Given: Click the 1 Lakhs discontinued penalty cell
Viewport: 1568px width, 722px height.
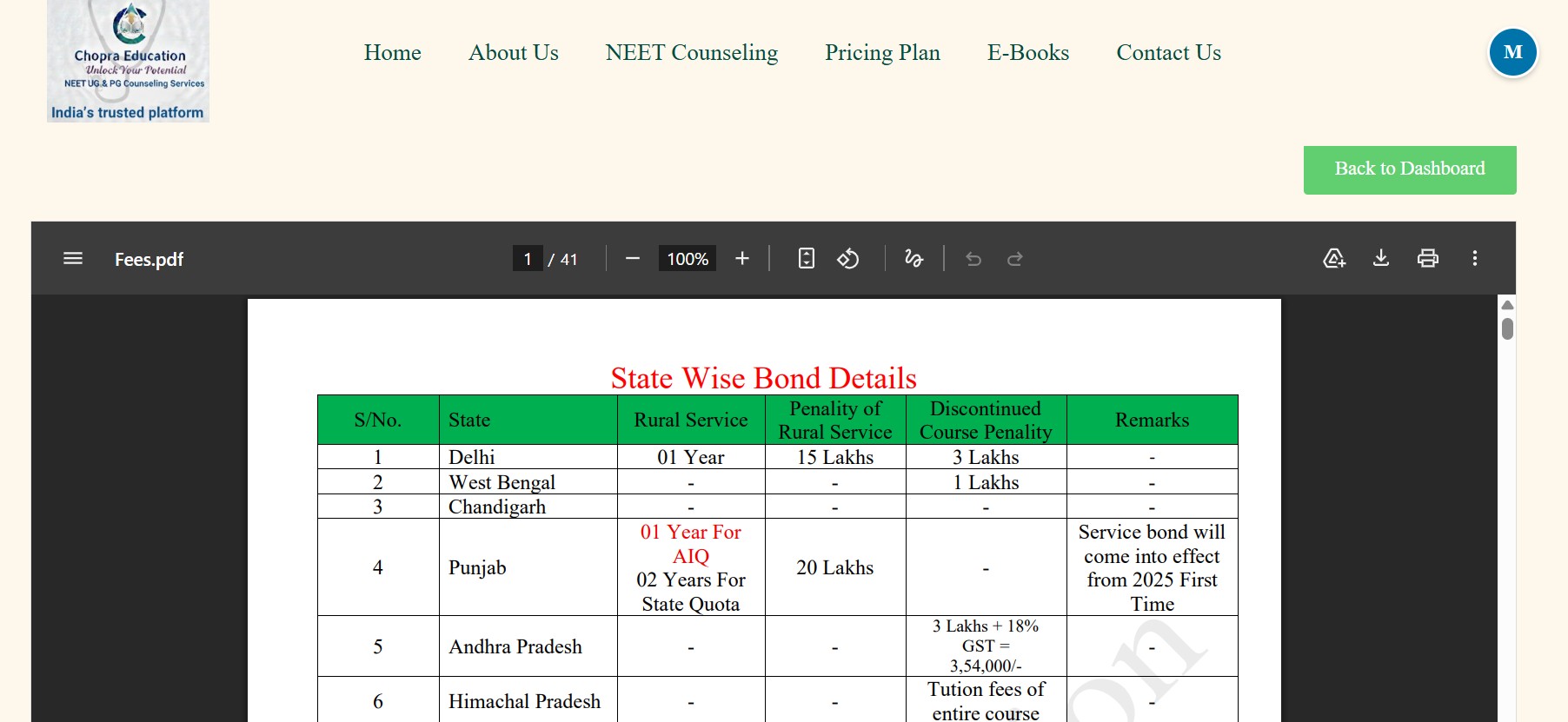Looking at the screenshot, I should 986,482.
